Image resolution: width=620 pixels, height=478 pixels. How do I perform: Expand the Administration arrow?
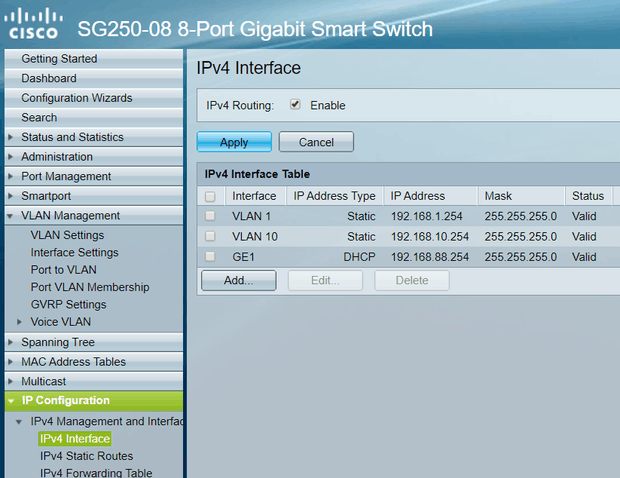pos(11,157)
